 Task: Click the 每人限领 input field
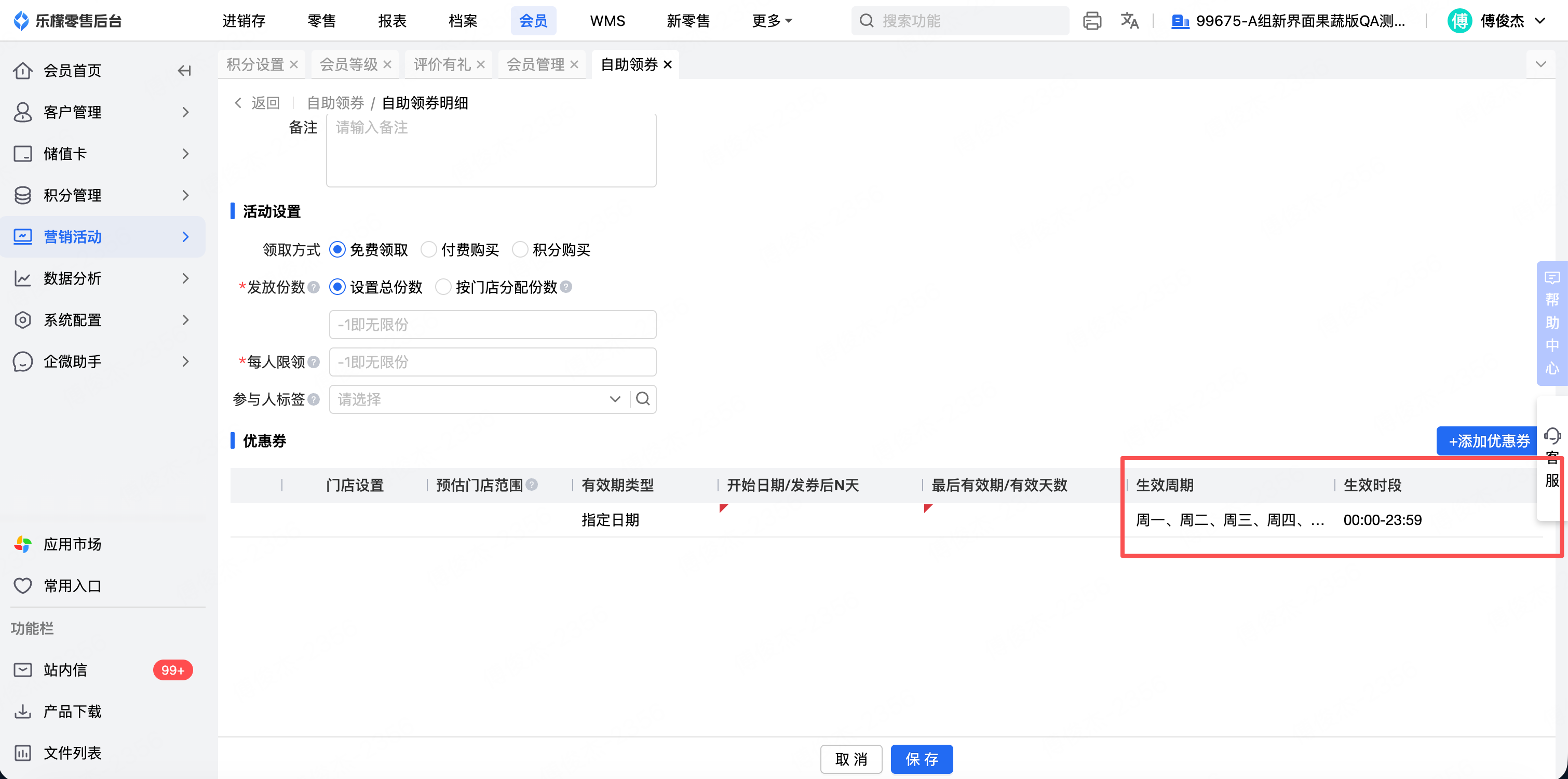tap(492, 362)
